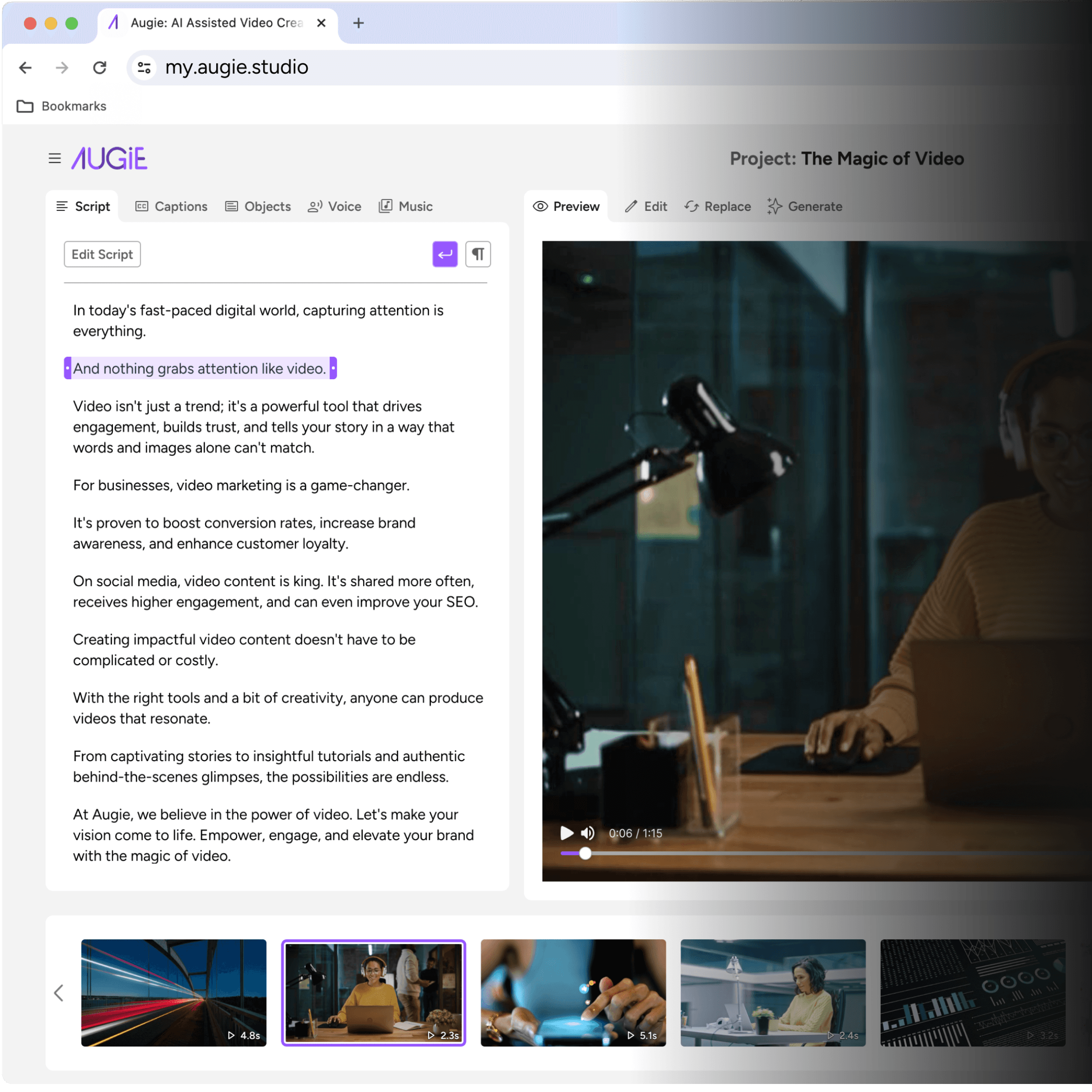Select the light trails 4.8s clip thumbnail
This screenshot has height=1092, width=1092.
(174, 992)
